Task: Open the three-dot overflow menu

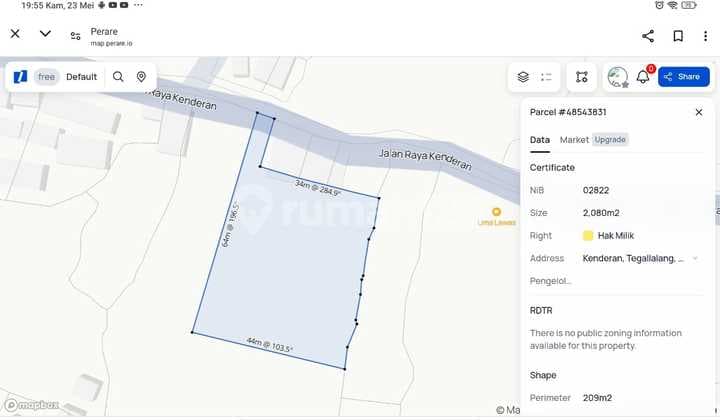Action: coord(705,36)
